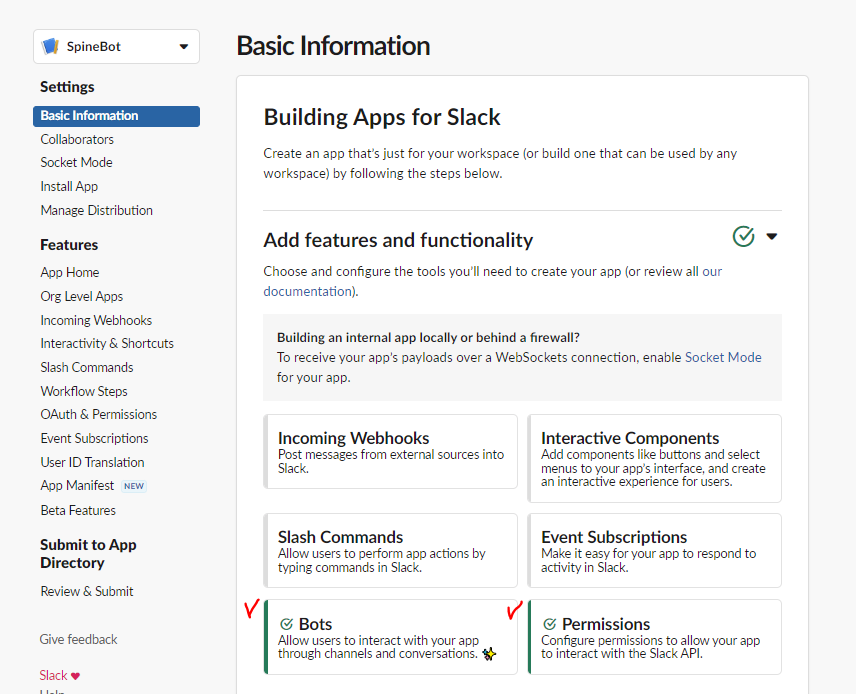Screen dimensions: 856x694
Task: Click the green checkmark beside Add features
Action: tap(743, 236)
